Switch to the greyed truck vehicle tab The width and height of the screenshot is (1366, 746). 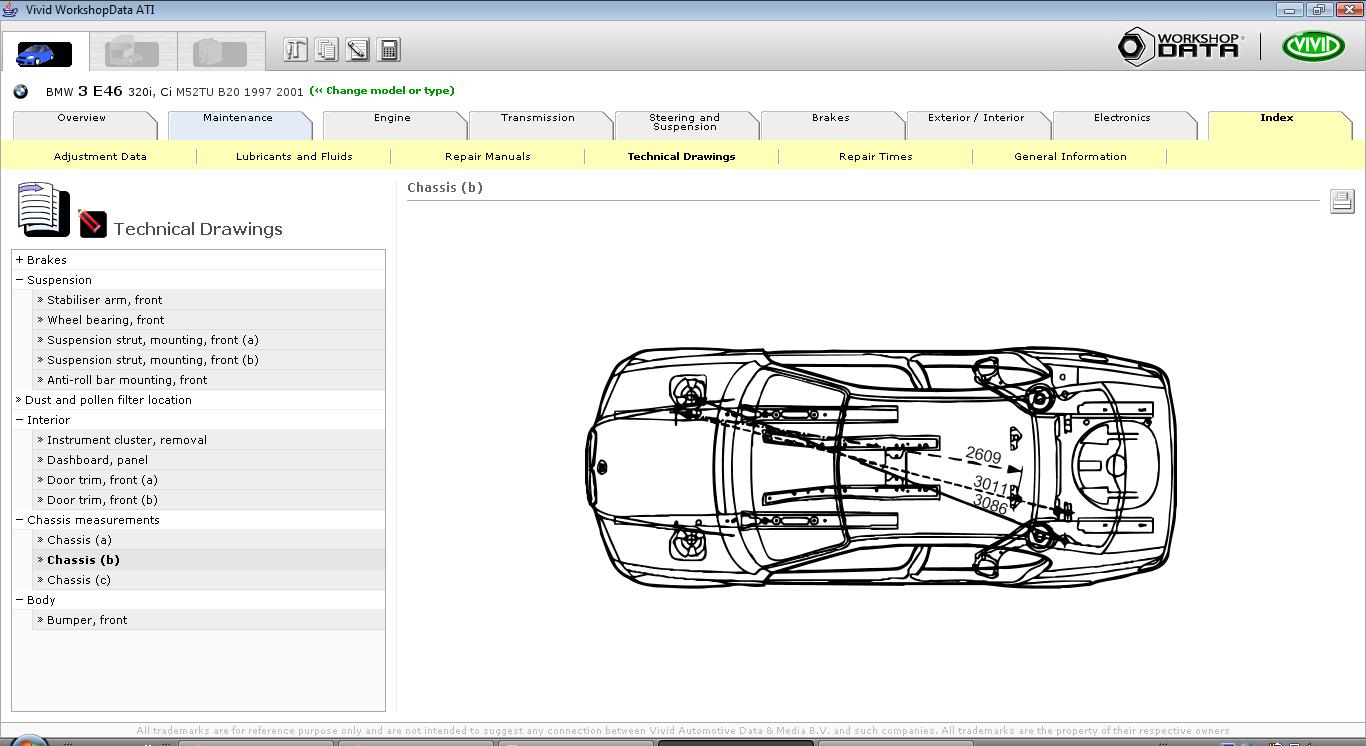[x=132, y=52]
